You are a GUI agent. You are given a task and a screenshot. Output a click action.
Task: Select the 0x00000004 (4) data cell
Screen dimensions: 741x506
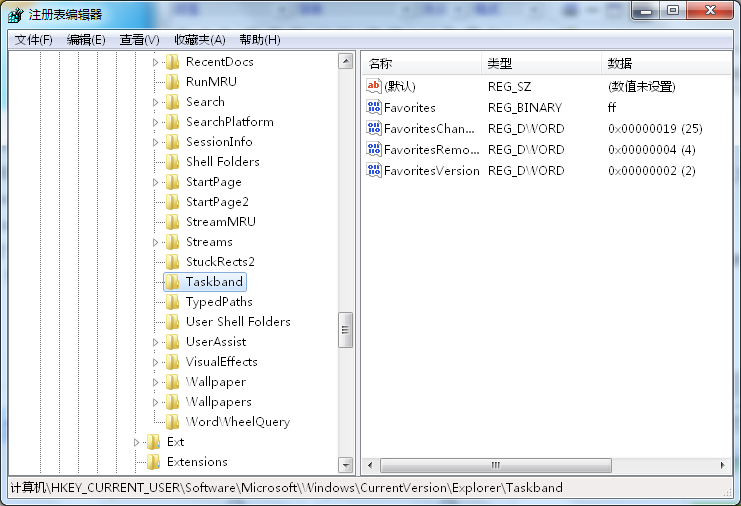click(651, 150)
